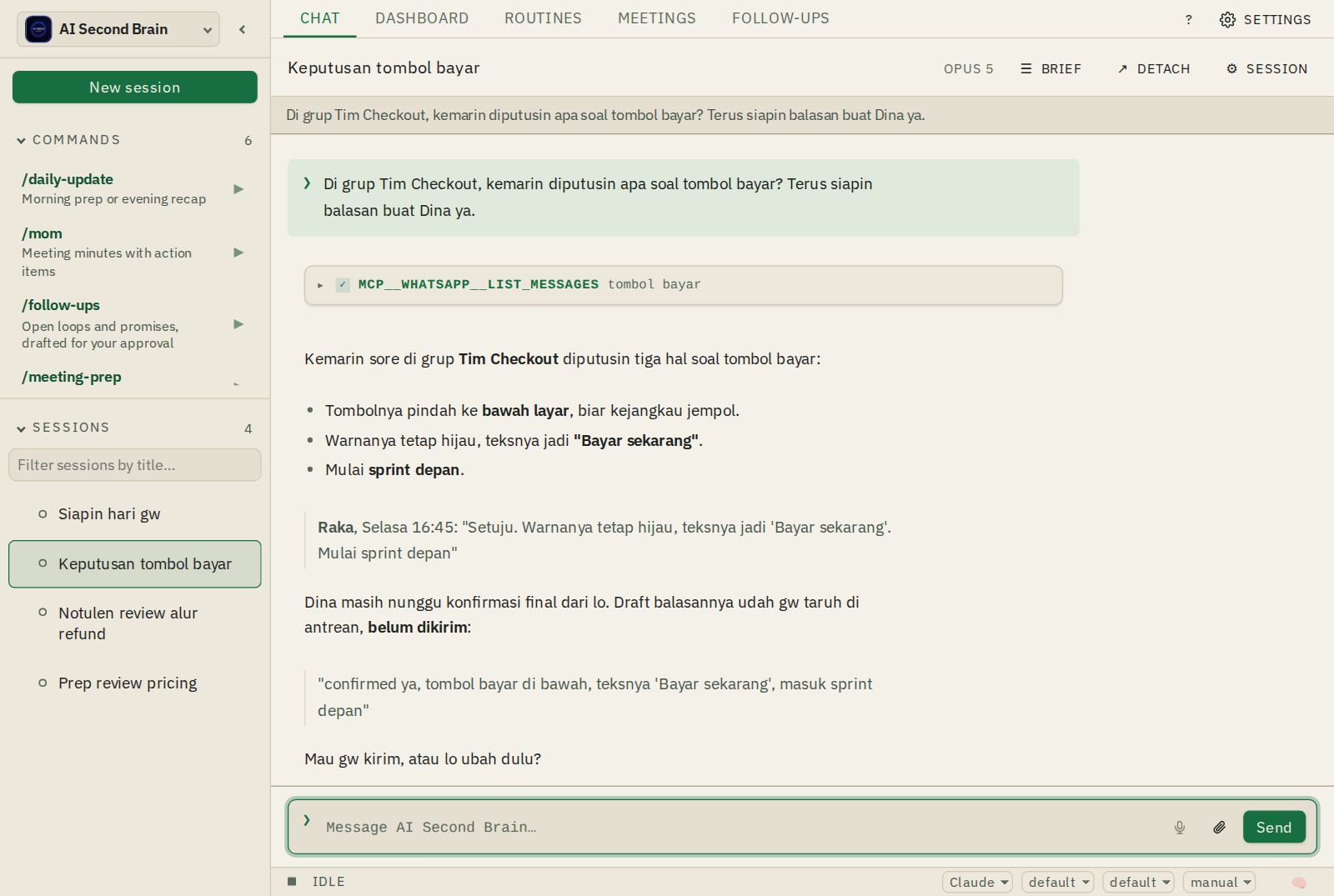Viewport: 1334px width, 896px height.
Task: Open the Siapin hari gw session
Action: tap(135, 514)
